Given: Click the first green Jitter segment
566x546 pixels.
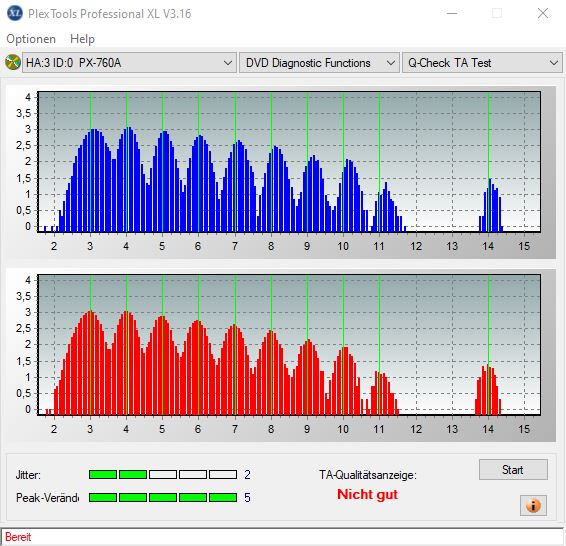Looking at the screenshot, I should point(103,475).
